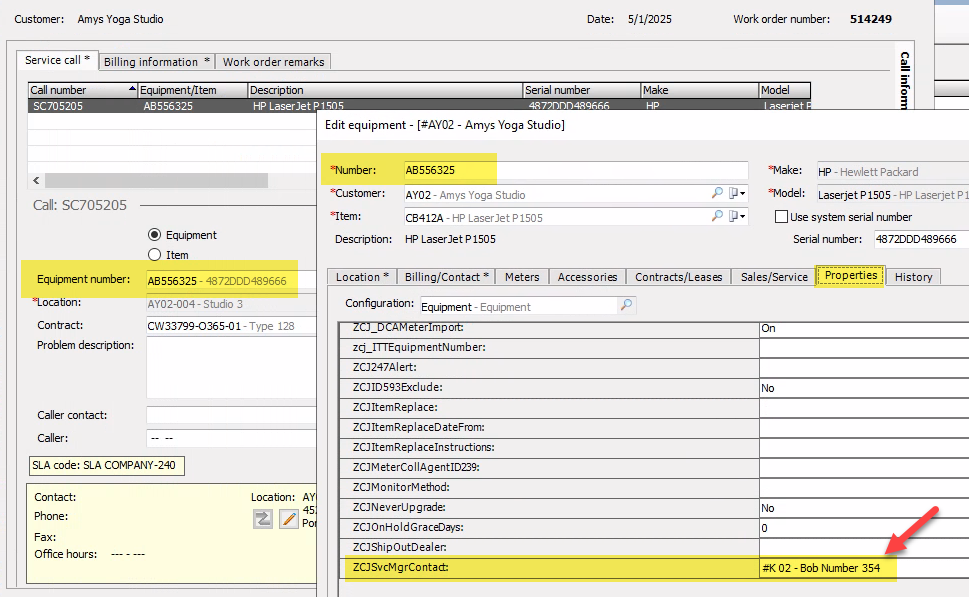Click the Make field HP - Hewlett Packard
Image resolution: width=969 pixels, height=597 pixels.
pos(893,171)
